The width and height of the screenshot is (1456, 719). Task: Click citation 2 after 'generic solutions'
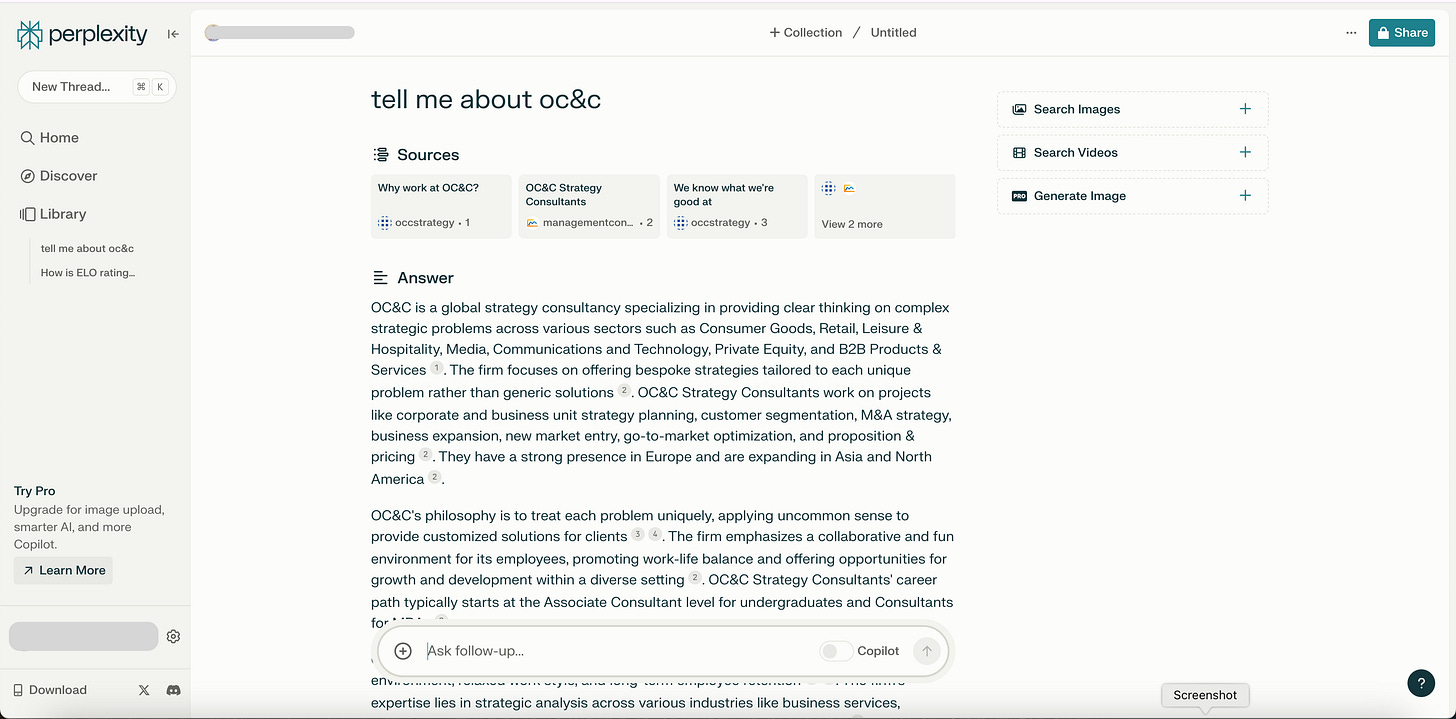pyautogui.click(x=624, y=391)
